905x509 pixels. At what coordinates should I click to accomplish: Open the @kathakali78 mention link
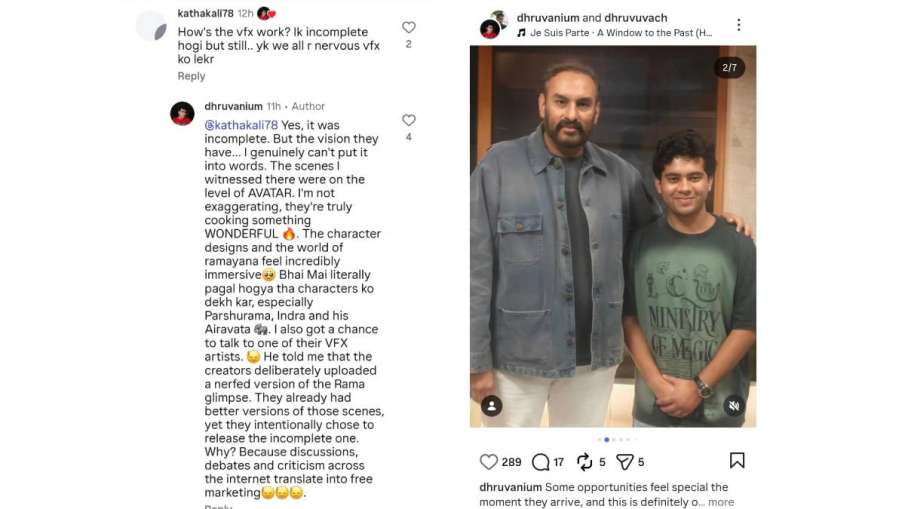241,125
